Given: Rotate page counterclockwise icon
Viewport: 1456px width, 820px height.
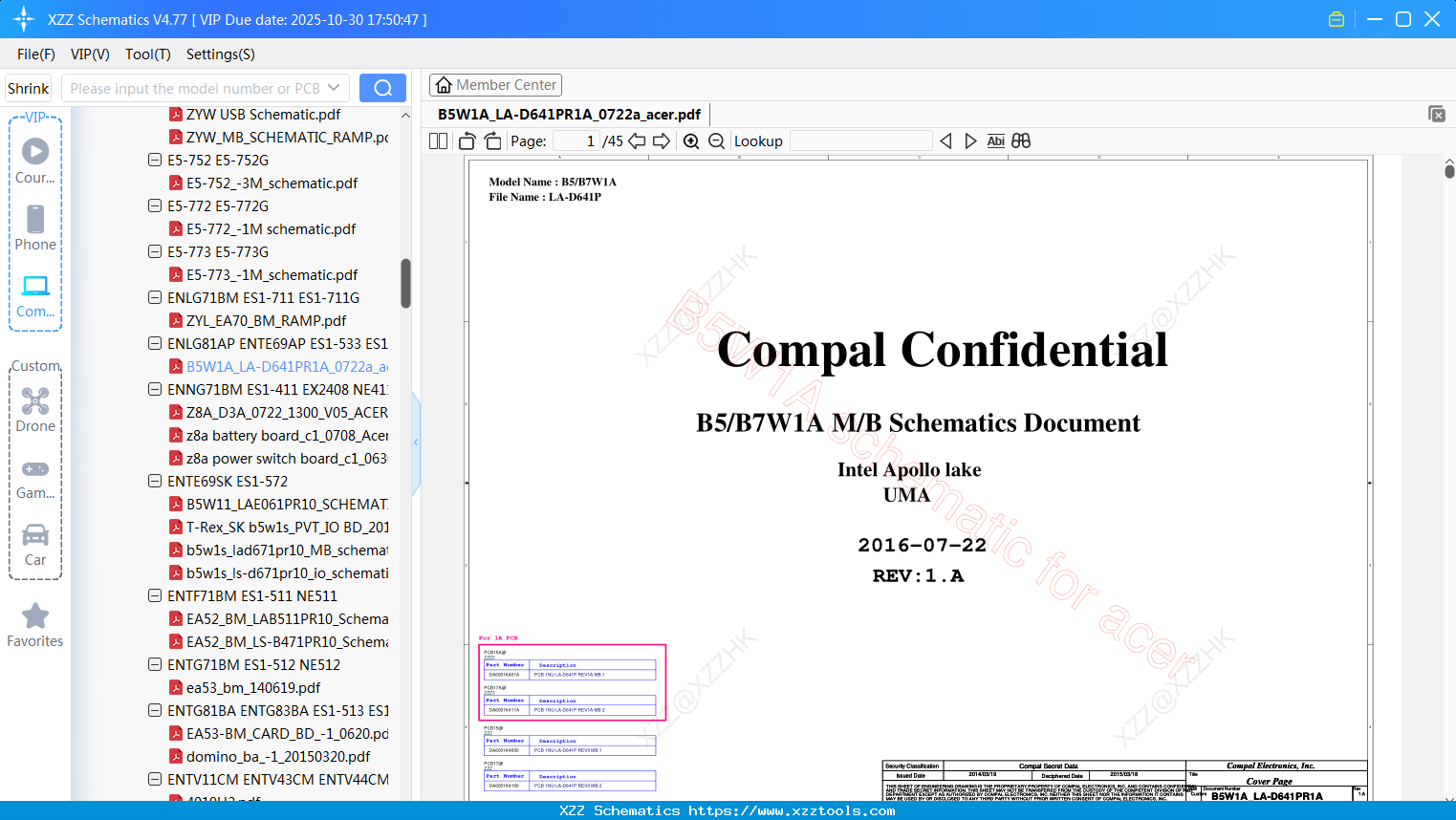Looking at the screenshot, I should point(467,140).
